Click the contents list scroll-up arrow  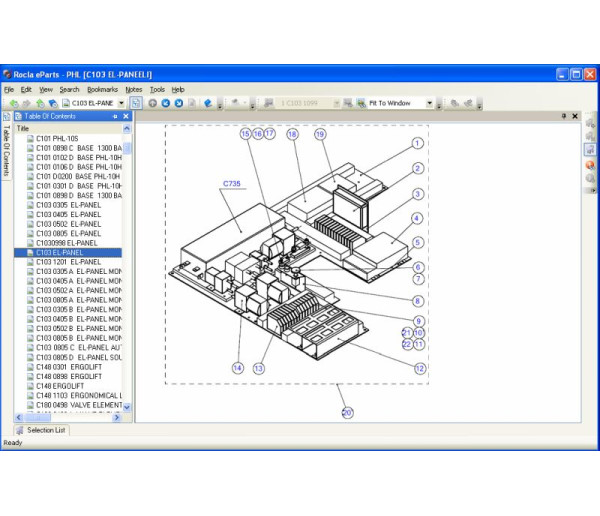(128, 138)
